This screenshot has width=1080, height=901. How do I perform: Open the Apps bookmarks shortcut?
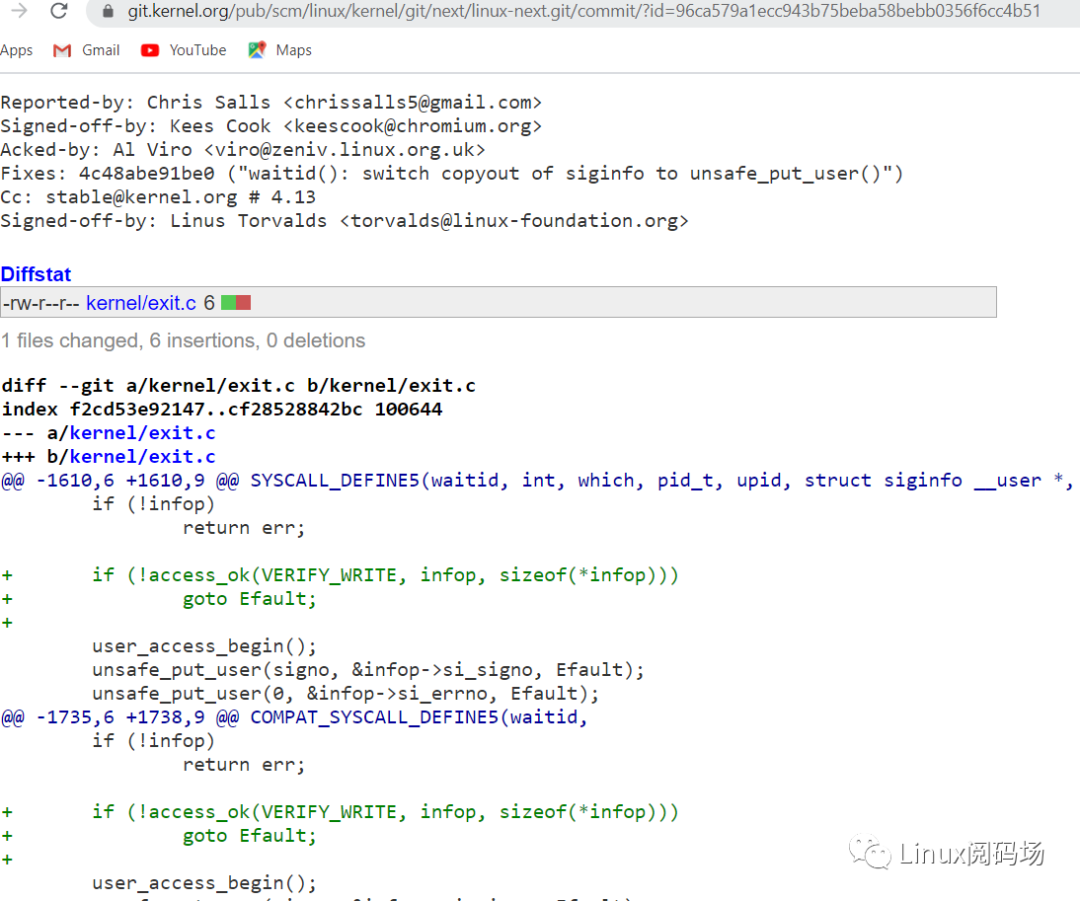point(17,50)
